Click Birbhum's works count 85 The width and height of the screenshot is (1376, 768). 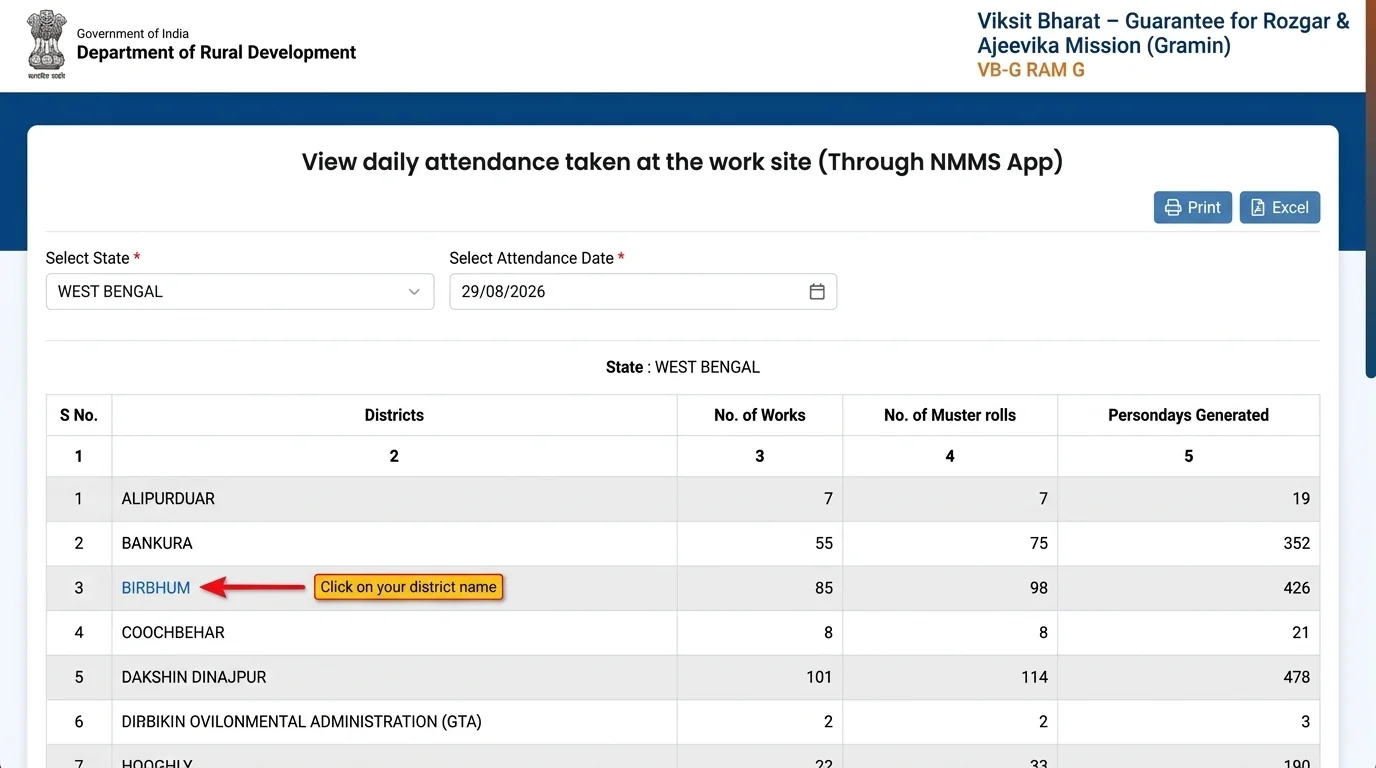824,588
